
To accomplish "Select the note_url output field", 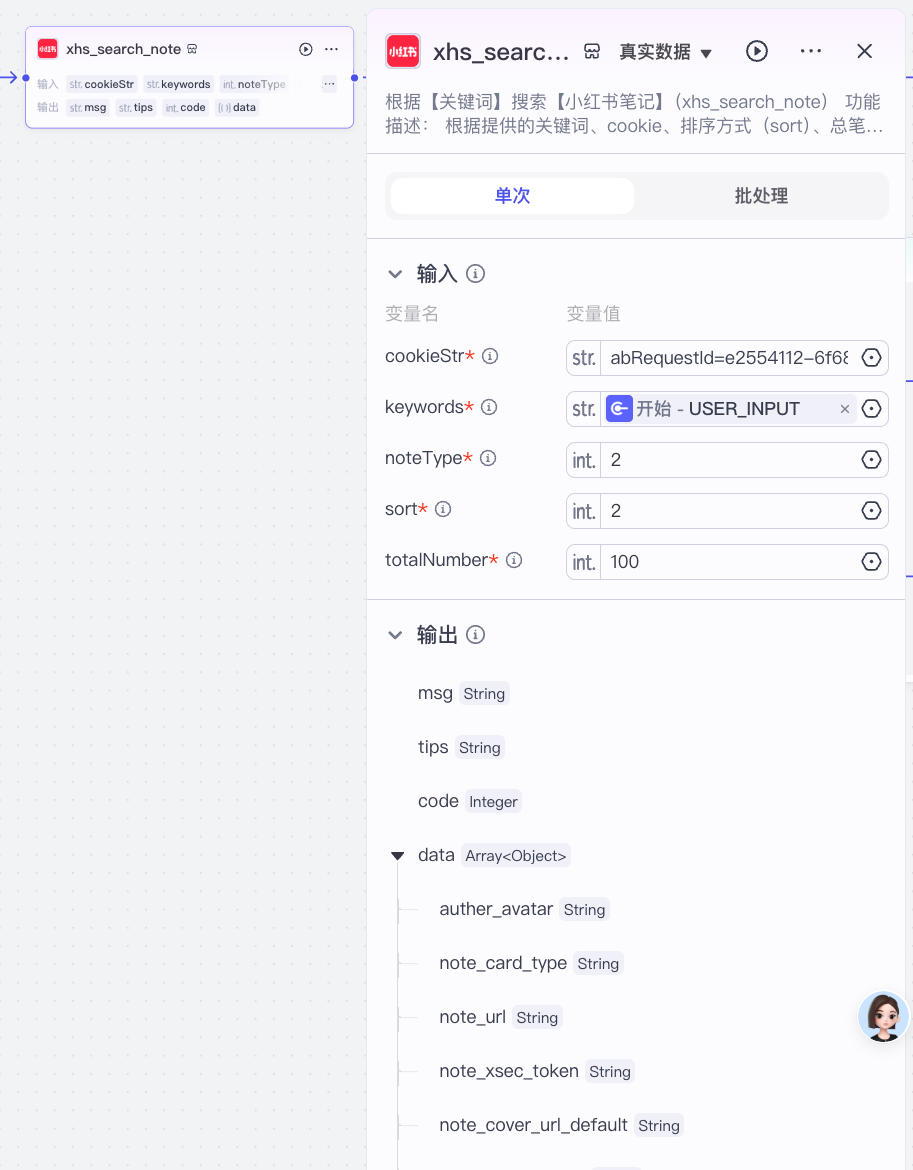I will coord(501,1017).
